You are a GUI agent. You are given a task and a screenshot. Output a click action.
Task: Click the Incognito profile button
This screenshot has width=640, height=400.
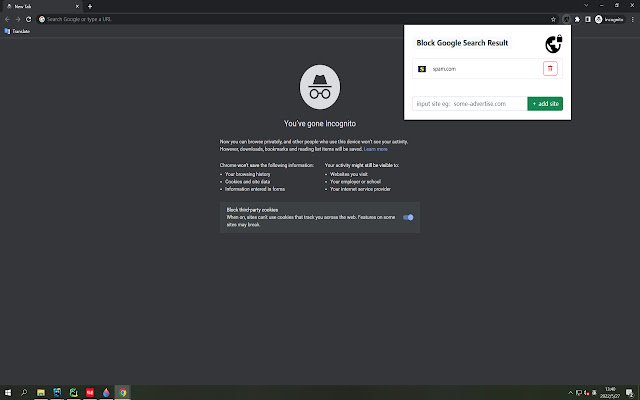coord(609,19)
